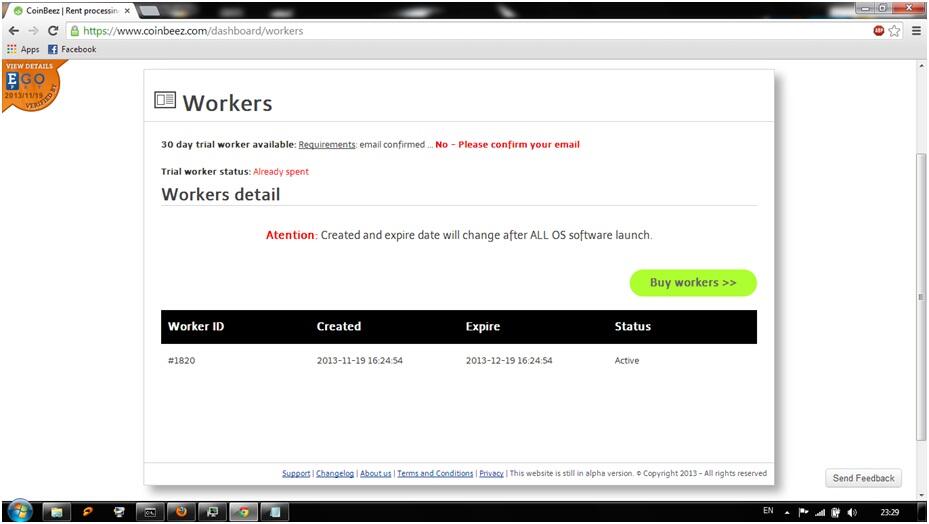This screenshot has height=524, width=929.
Task: Open the file explorer taskbar icon
Action: [57, 512]
